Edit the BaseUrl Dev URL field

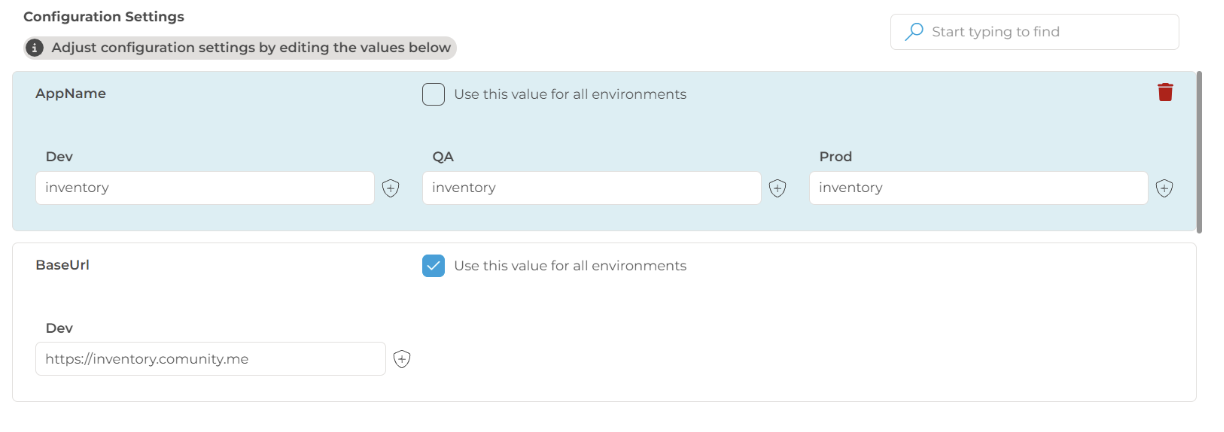coord(210,359)
